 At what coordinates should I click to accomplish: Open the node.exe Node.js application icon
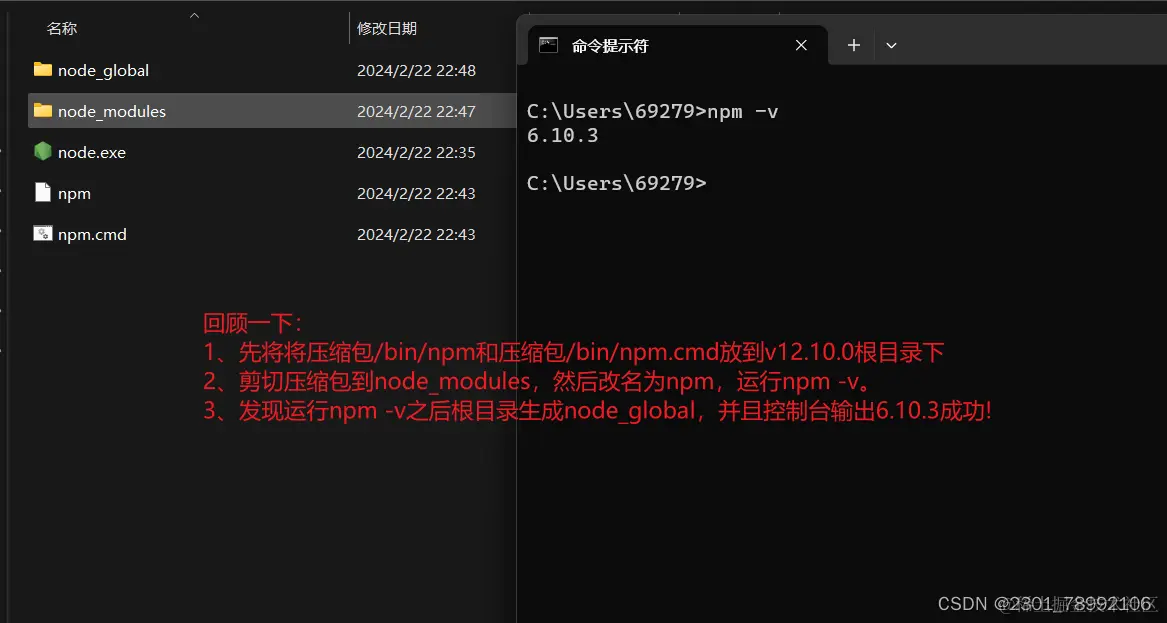click(42, 152)
